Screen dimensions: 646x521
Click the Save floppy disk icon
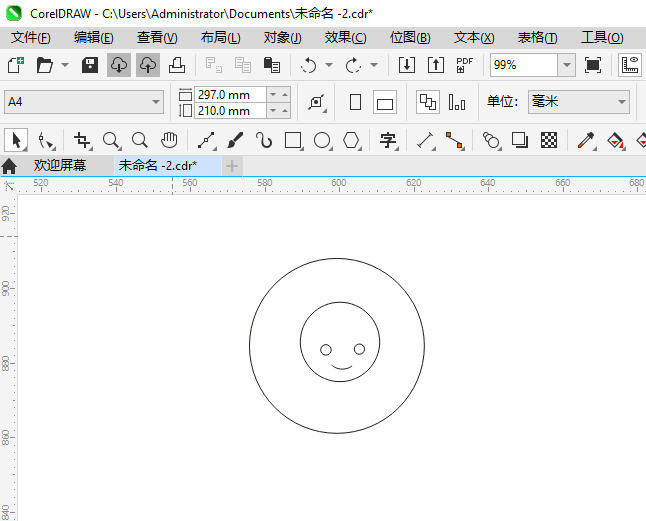[x=89, y=65]
